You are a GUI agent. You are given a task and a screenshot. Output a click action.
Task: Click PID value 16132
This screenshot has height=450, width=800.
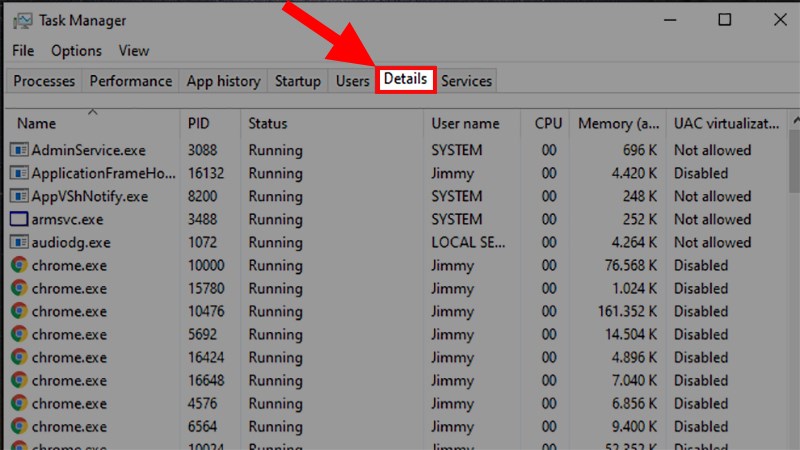(x=206, y=173)
